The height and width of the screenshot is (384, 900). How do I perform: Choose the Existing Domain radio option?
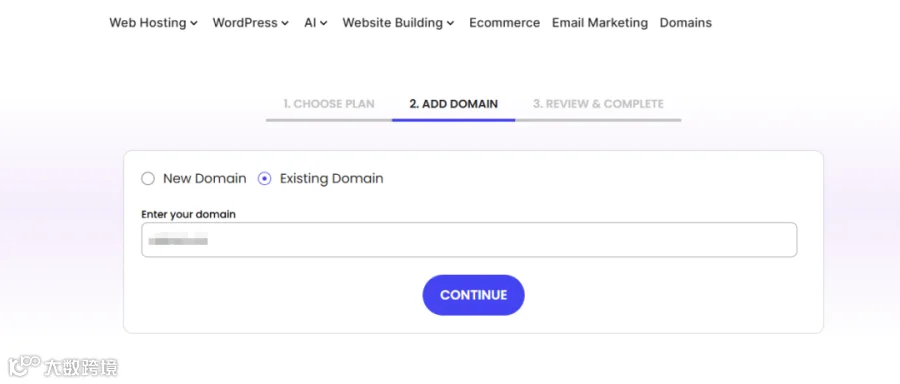point(265,179)
